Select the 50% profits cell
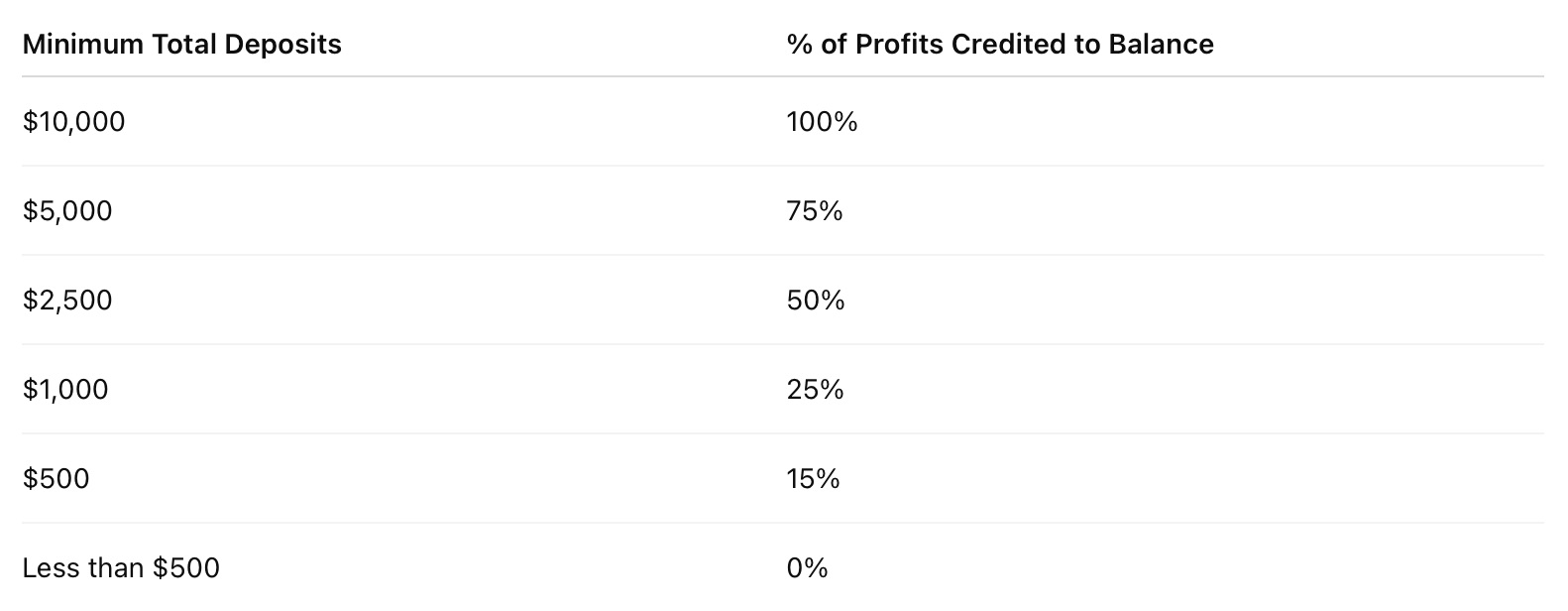The height and width of the screenshot is (611, 1568). [x=815, y=301]
